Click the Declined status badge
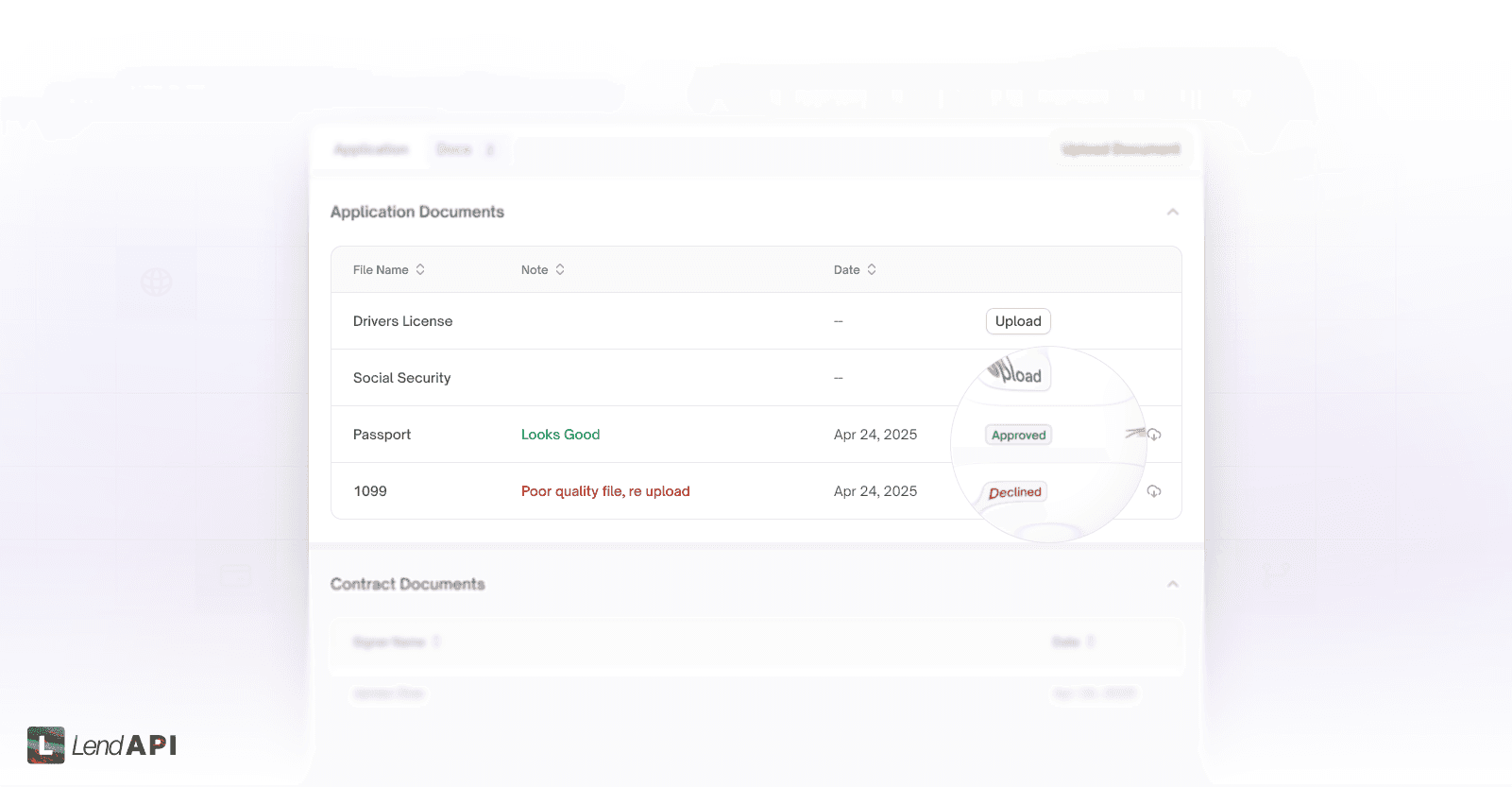The height and width of the screenshot is (787, 1512). (x=1015, y=492)
